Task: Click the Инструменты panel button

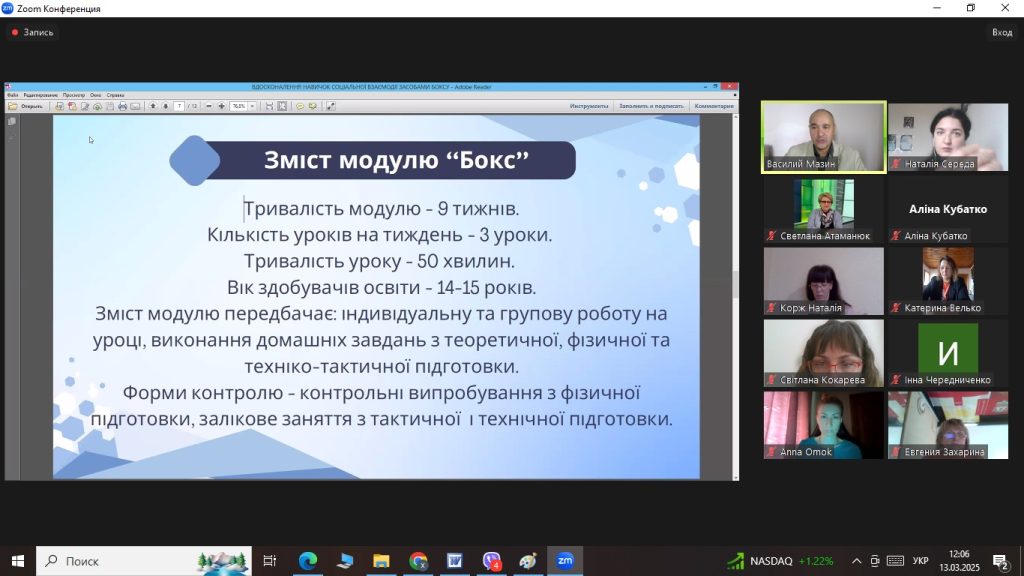Action: coord(589,106)
